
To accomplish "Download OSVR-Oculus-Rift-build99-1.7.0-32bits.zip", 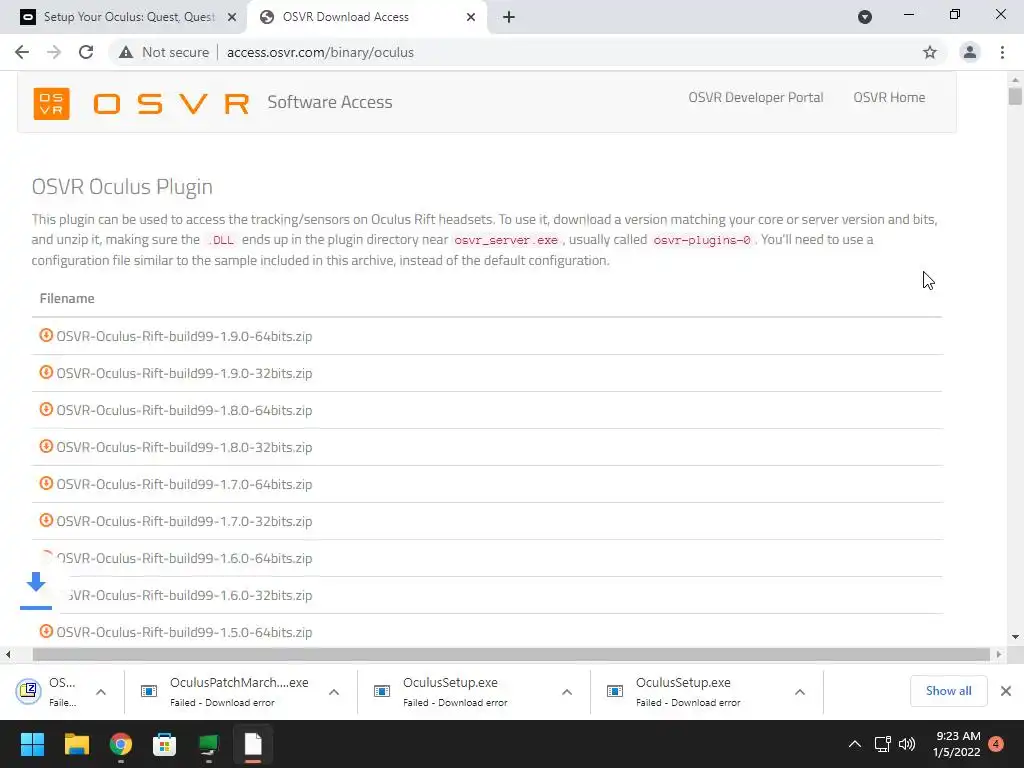I will click(x=184, y=521).
